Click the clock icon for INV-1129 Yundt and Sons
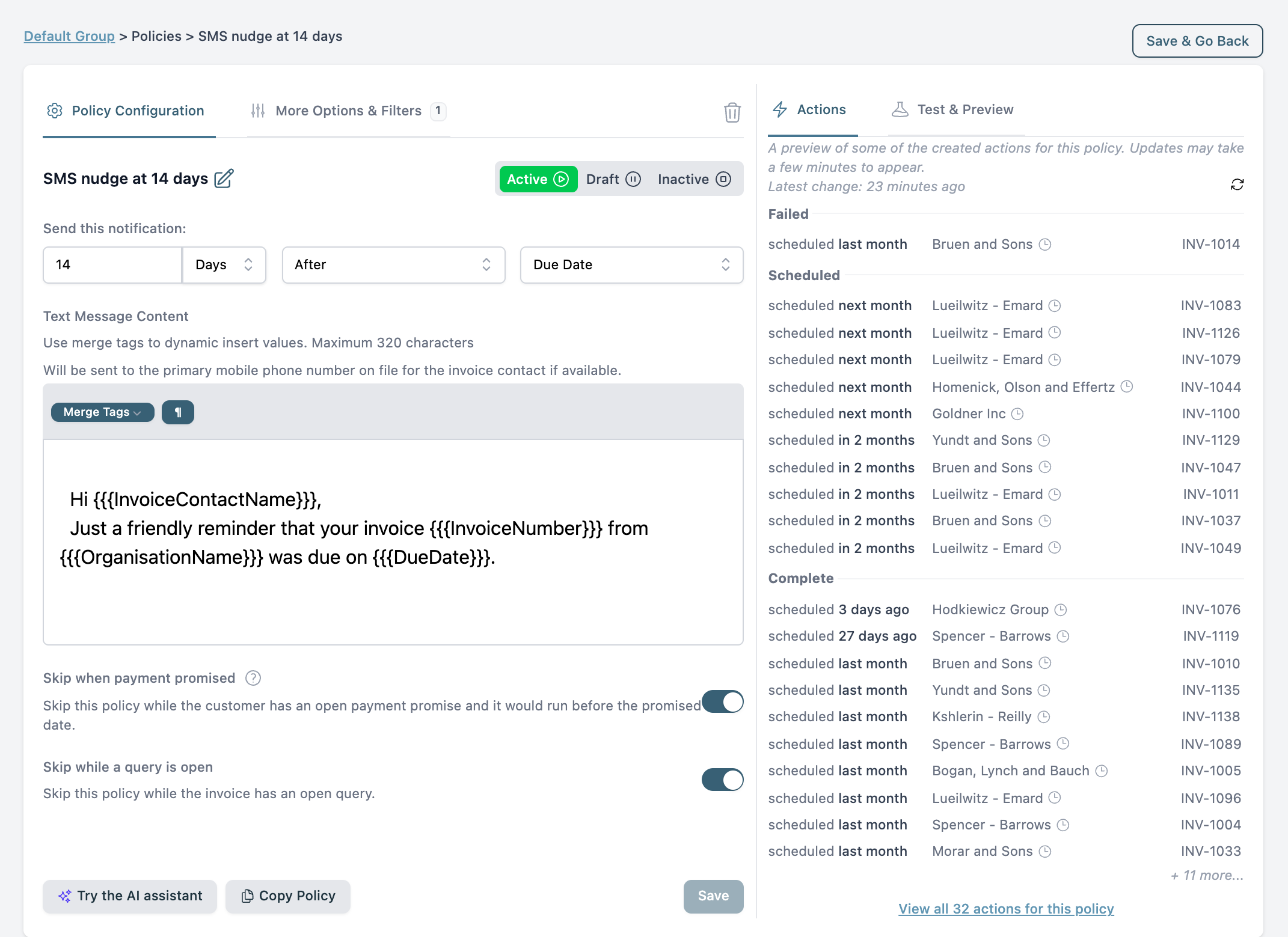This screenshot has width=1288, height=937. pos(1044,441)
